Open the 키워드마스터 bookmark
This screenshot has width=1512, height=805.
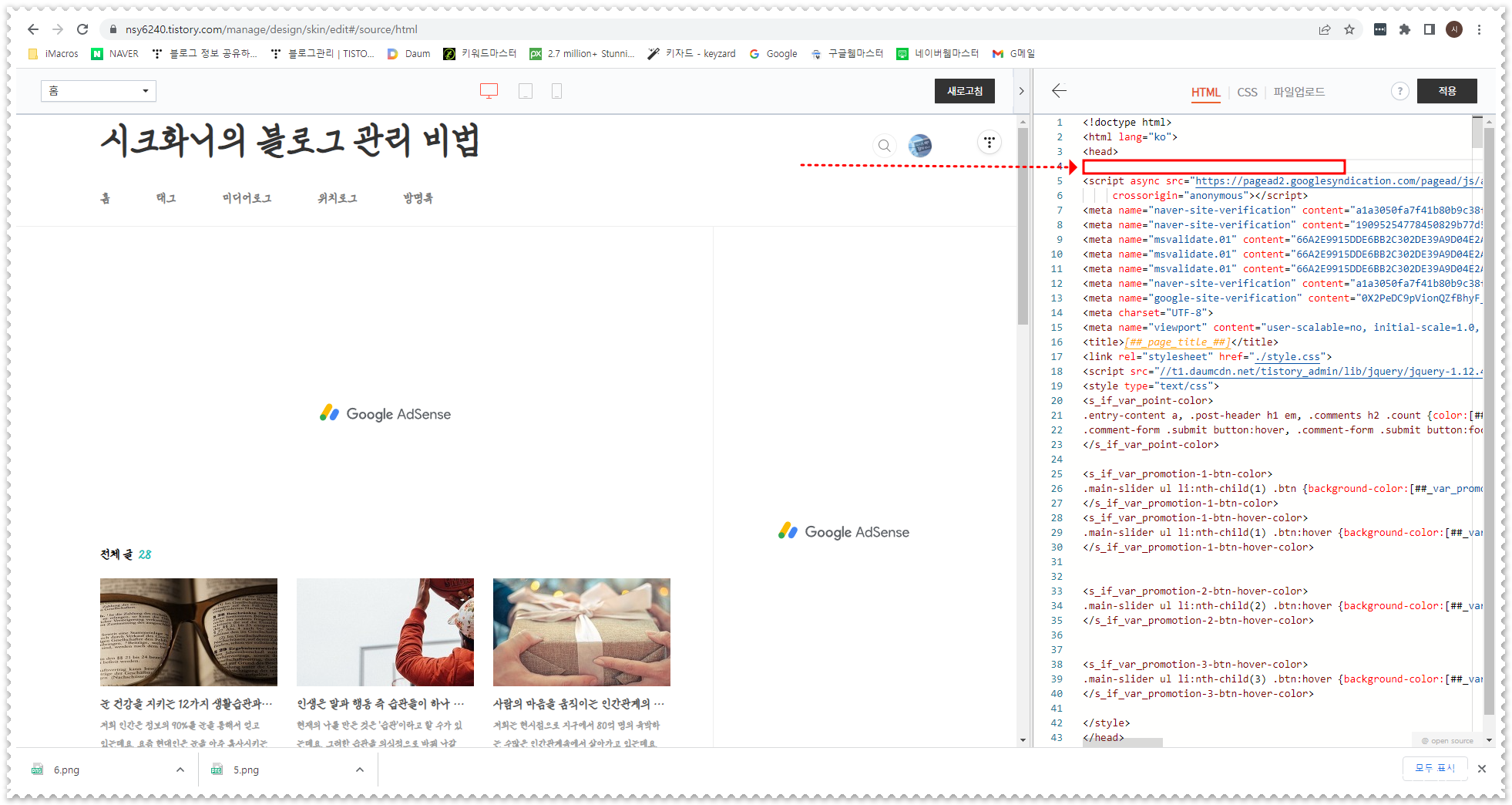(479, 53)
